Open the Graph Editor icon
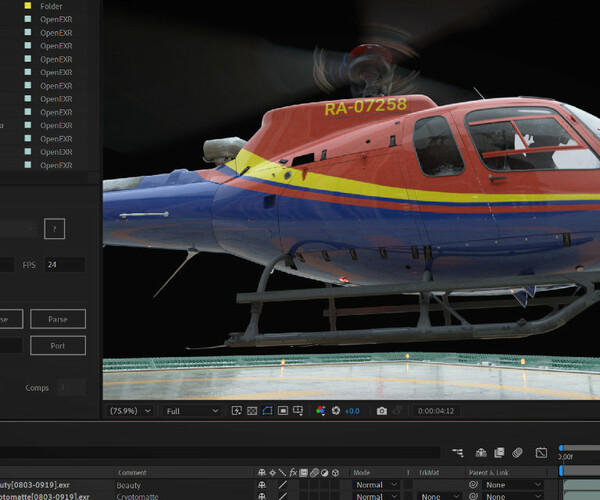The image size is (600, 500). pyautogui.click(x=541, y=453)
